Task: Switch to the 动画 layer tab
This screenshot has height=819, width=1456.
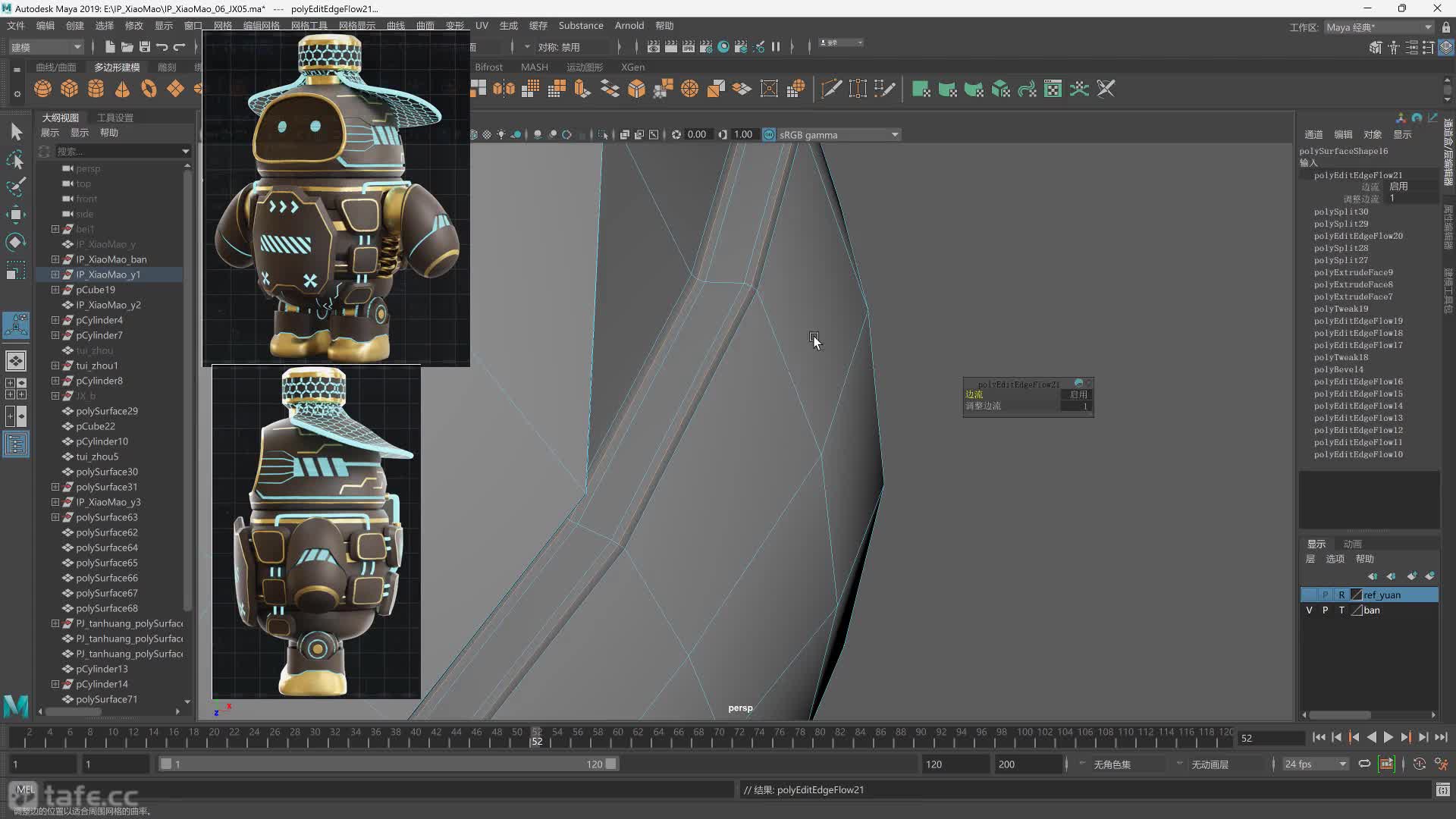Action: 1352,544
